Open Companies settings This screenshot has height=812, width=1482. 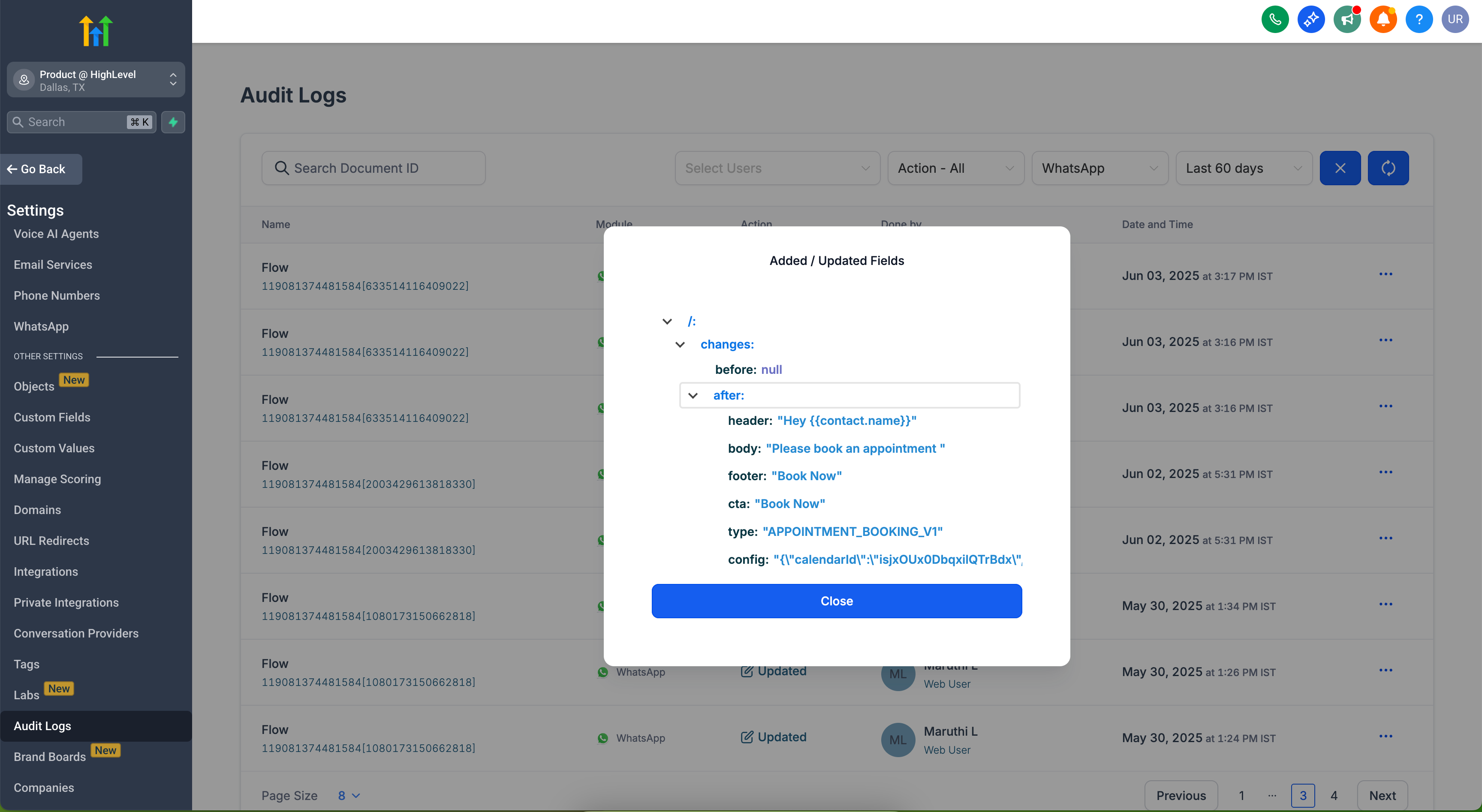44,788
